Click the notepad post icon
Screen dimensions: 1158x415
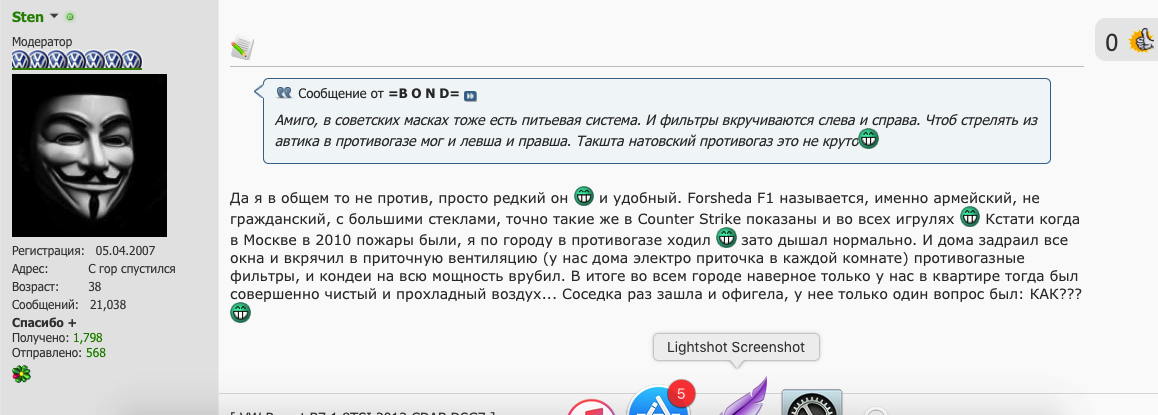(242, 47)
